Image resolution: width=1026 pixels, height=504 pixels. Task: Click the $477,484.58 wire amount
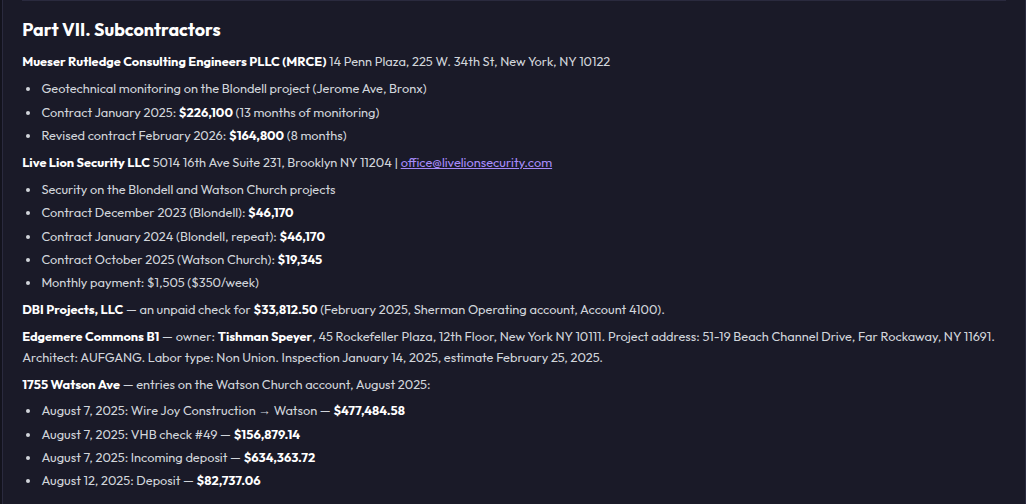[369, 411]
